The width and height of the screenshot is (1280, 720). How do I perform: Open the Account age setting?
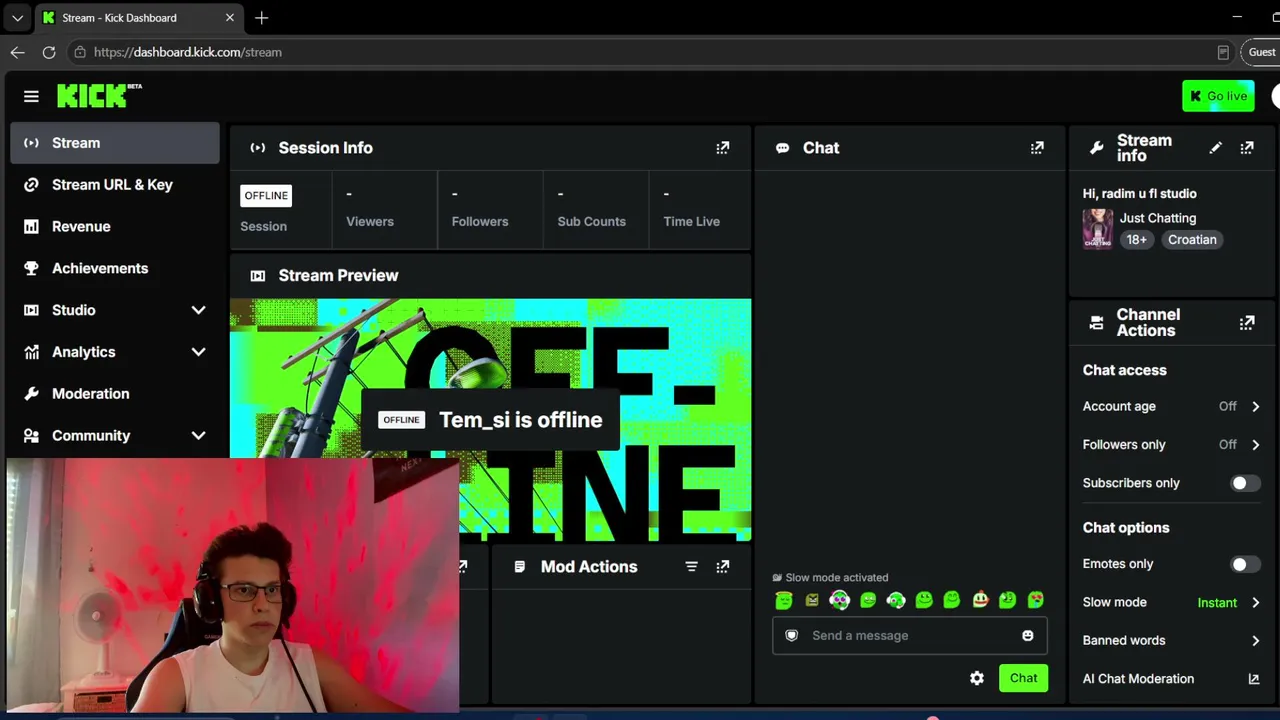(1171, 406)
